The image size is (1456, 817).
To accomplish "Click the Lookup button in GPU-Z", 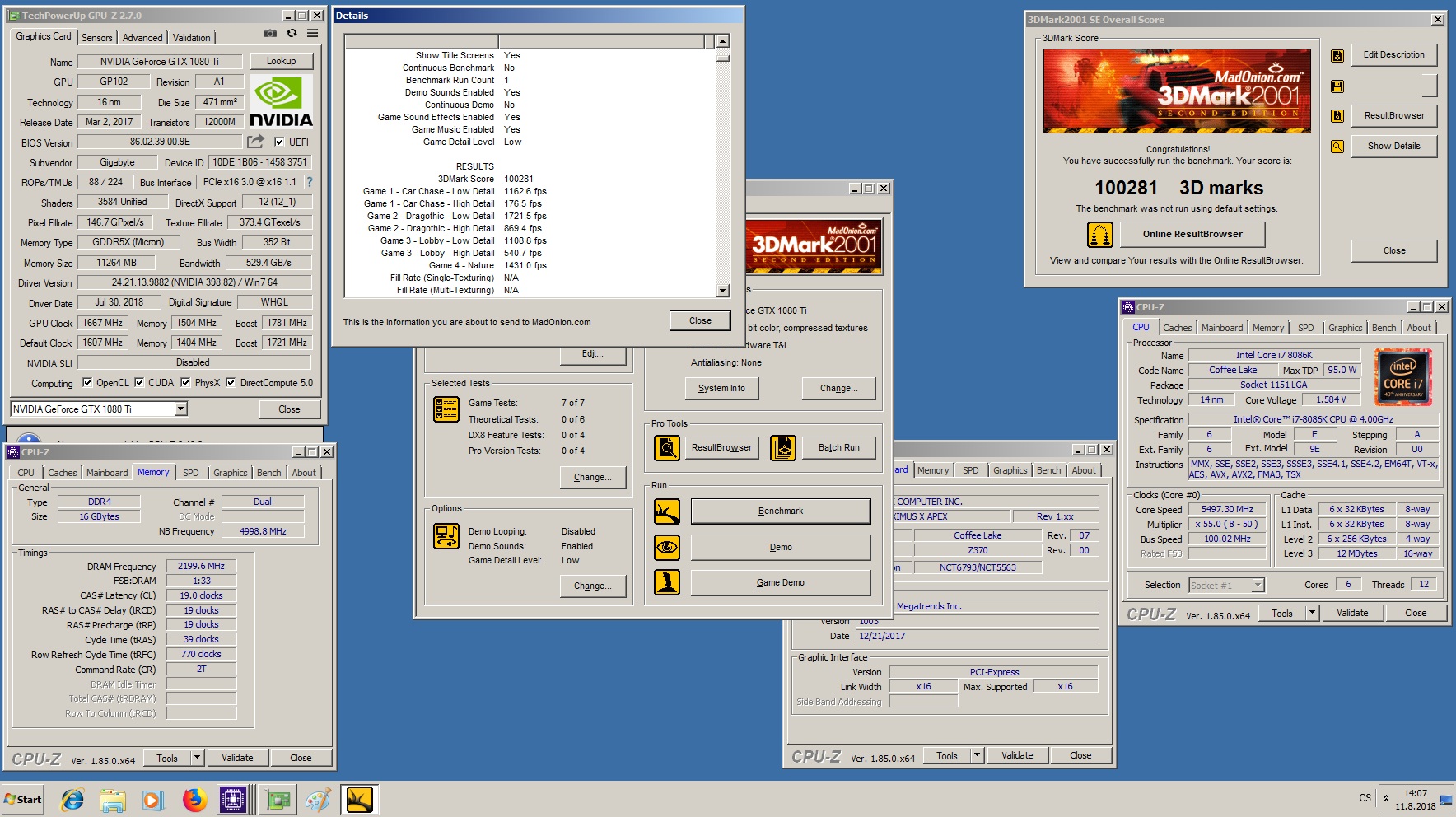I will (x=281, y=61).
